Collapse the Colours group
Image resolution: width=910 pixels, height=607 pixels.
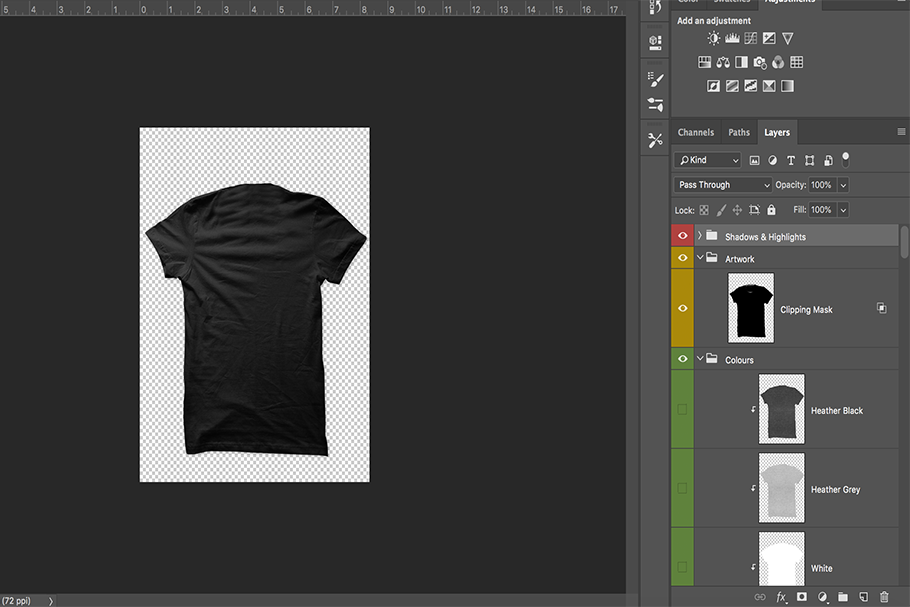[x=699, y=359]
